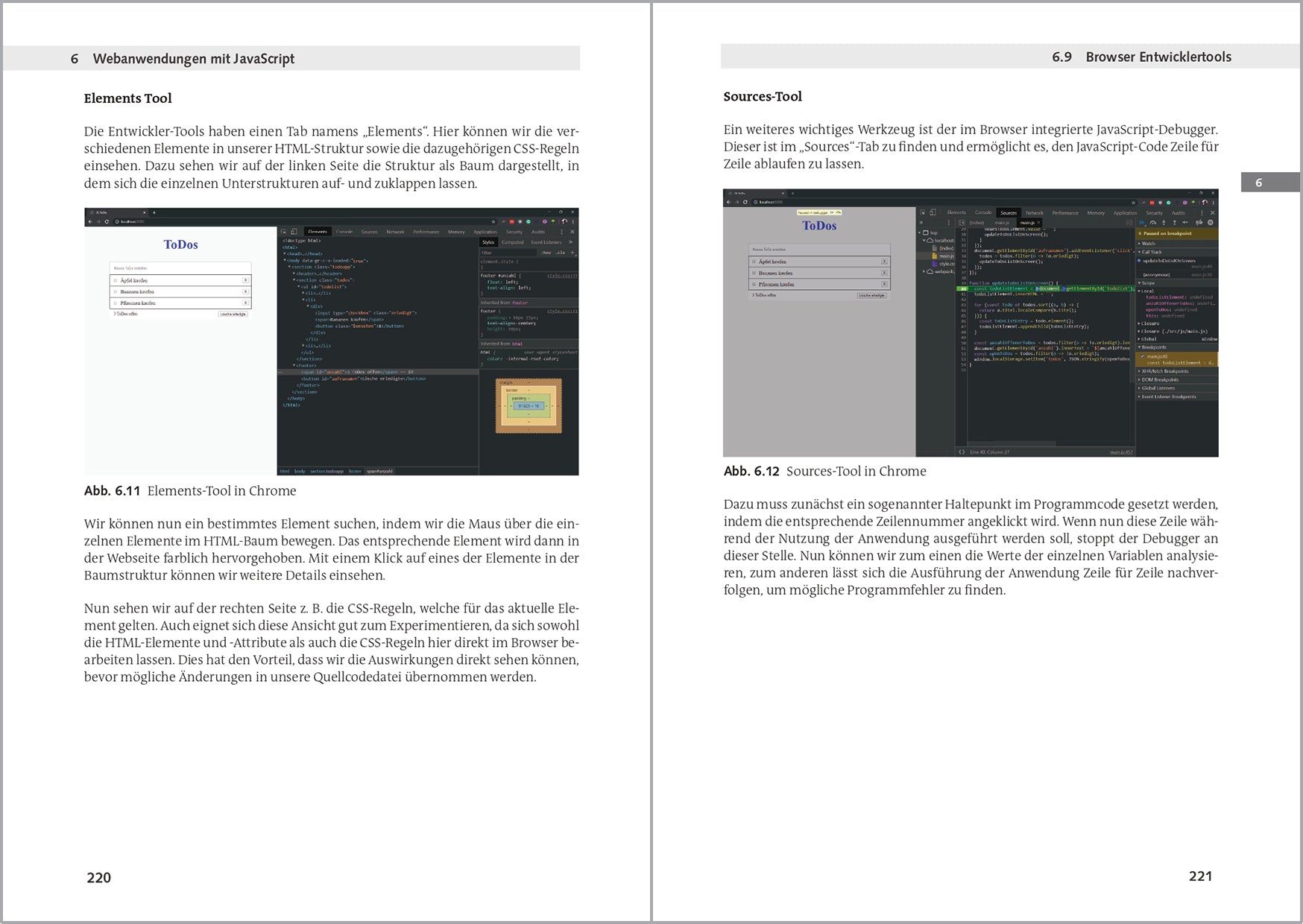The image size is (1303, 924).
Task: Toggle the device toolbar icon
Action: click(294, 231)
